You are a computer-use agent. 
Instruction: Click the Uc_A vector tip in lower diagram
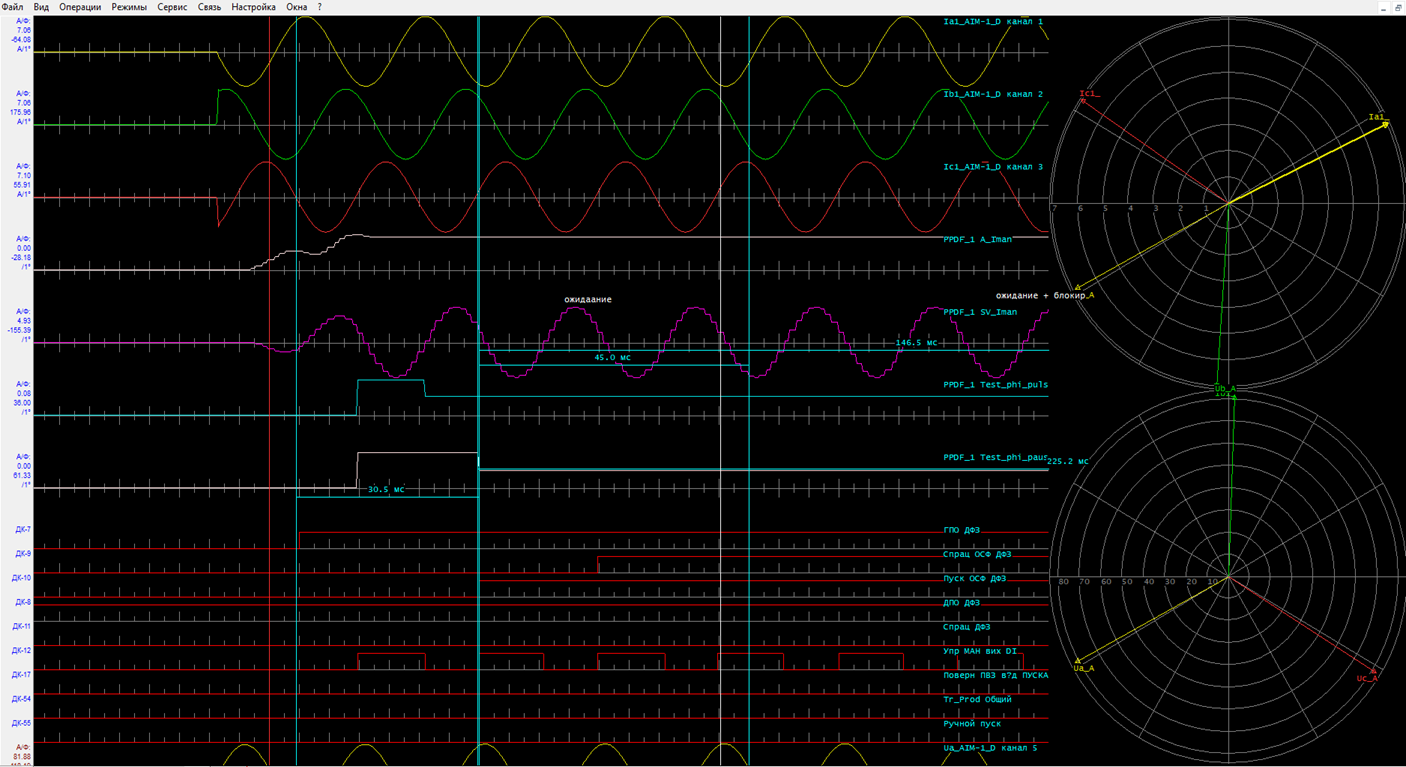pyautogui.click(x=1373, y=673)
